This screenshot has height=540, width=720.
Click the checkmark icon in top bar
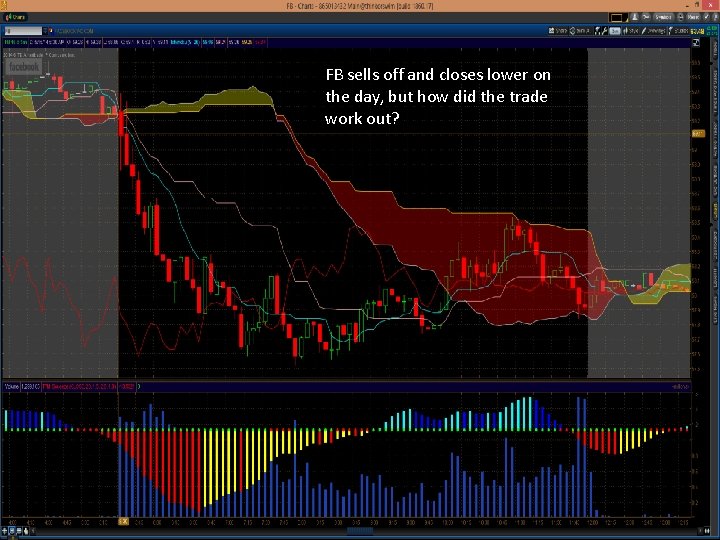(x=707, y=17)
